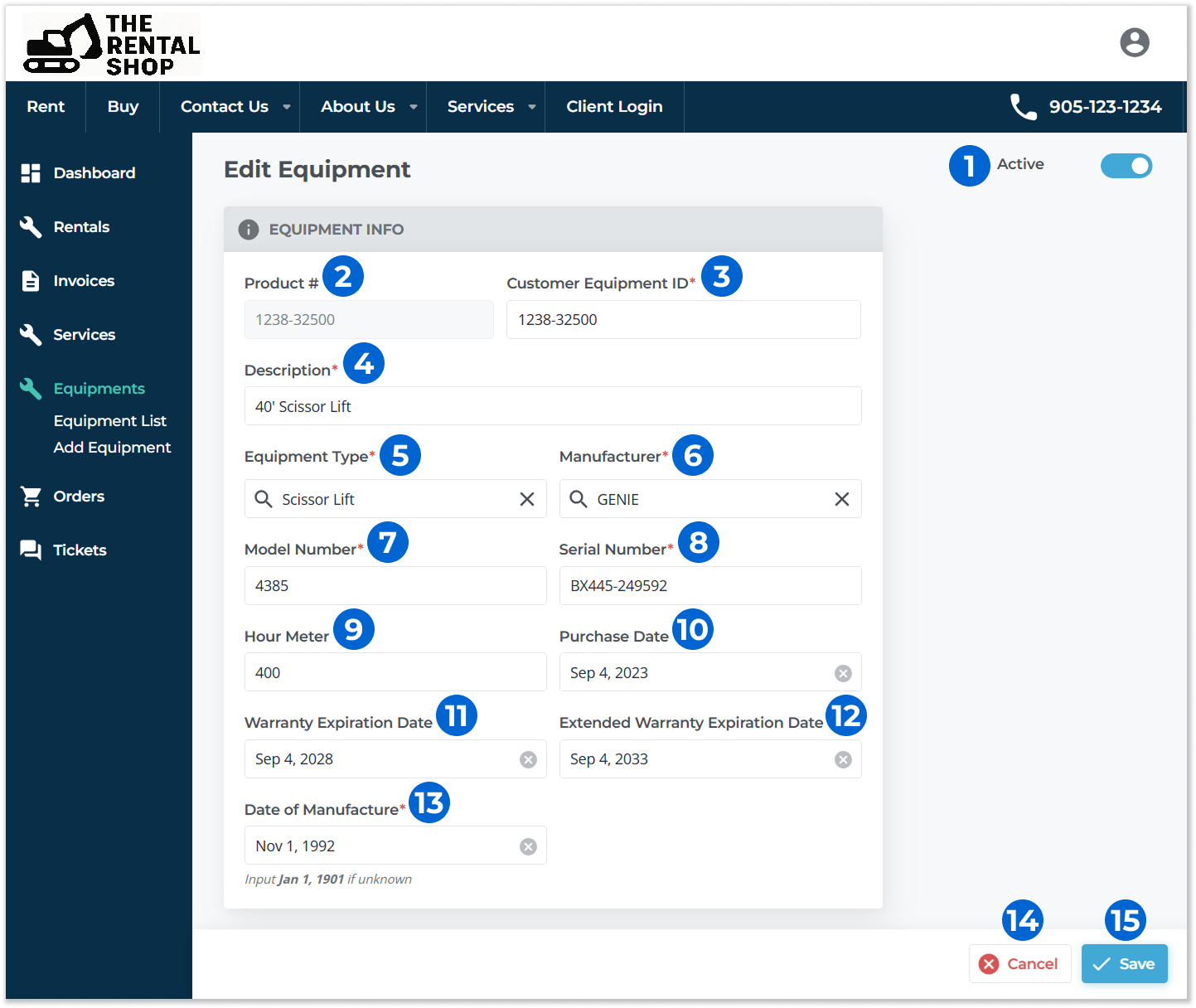
Task: Click the Invoices document icon
Action: [31, 281]
